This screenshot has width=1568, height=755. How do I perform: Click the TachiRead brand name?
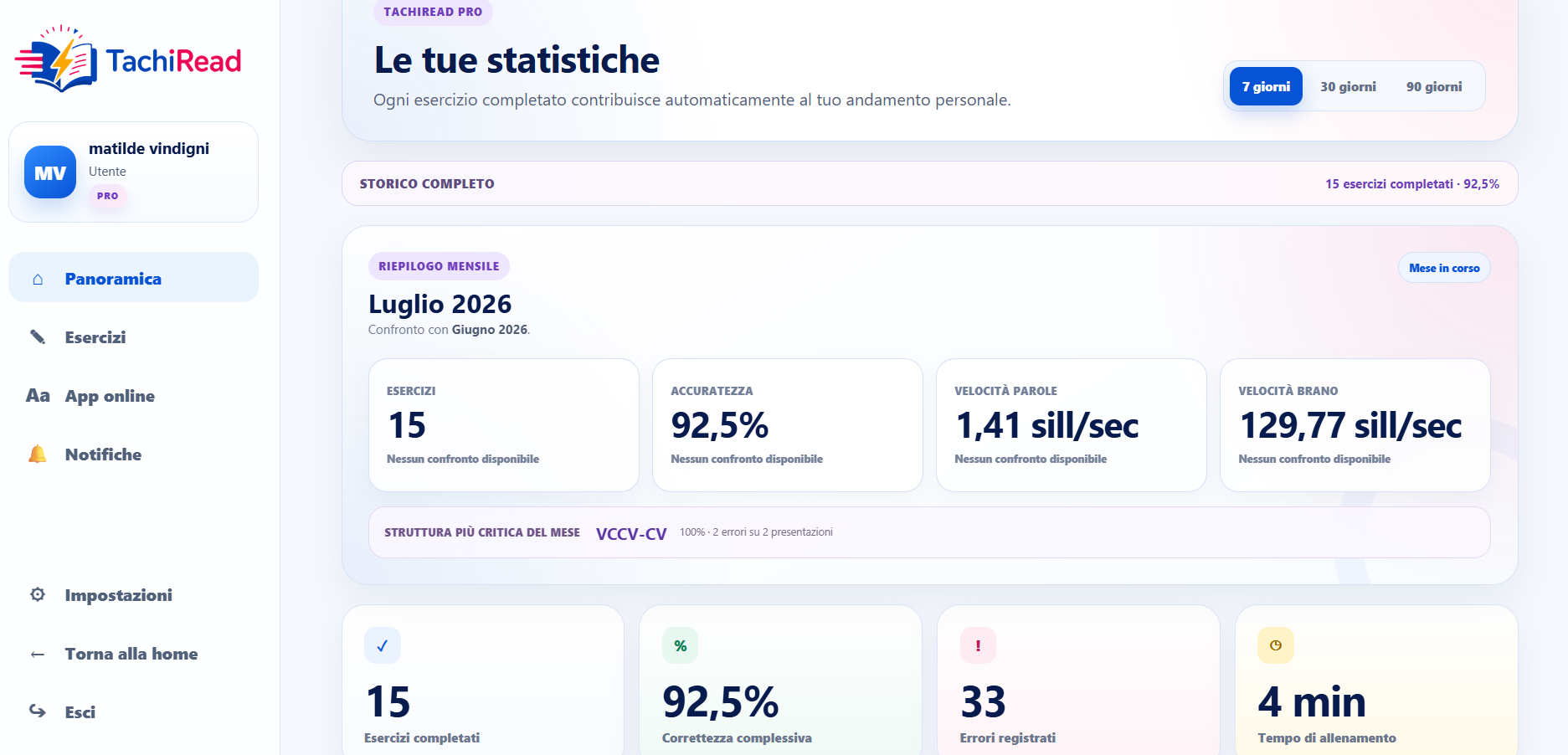pyautogui.click(x=173, y=61)
